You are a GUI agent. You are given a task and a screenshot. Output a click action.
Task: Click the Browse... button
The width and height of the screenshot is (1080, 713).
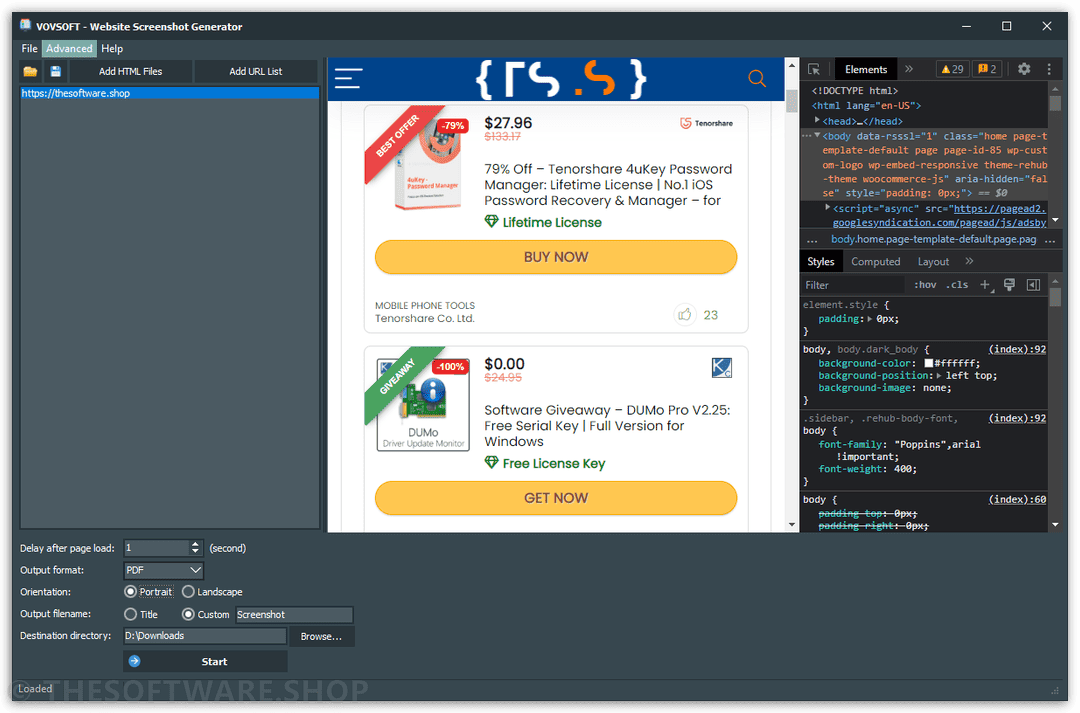pyautogui.click(x=321, y=636)
